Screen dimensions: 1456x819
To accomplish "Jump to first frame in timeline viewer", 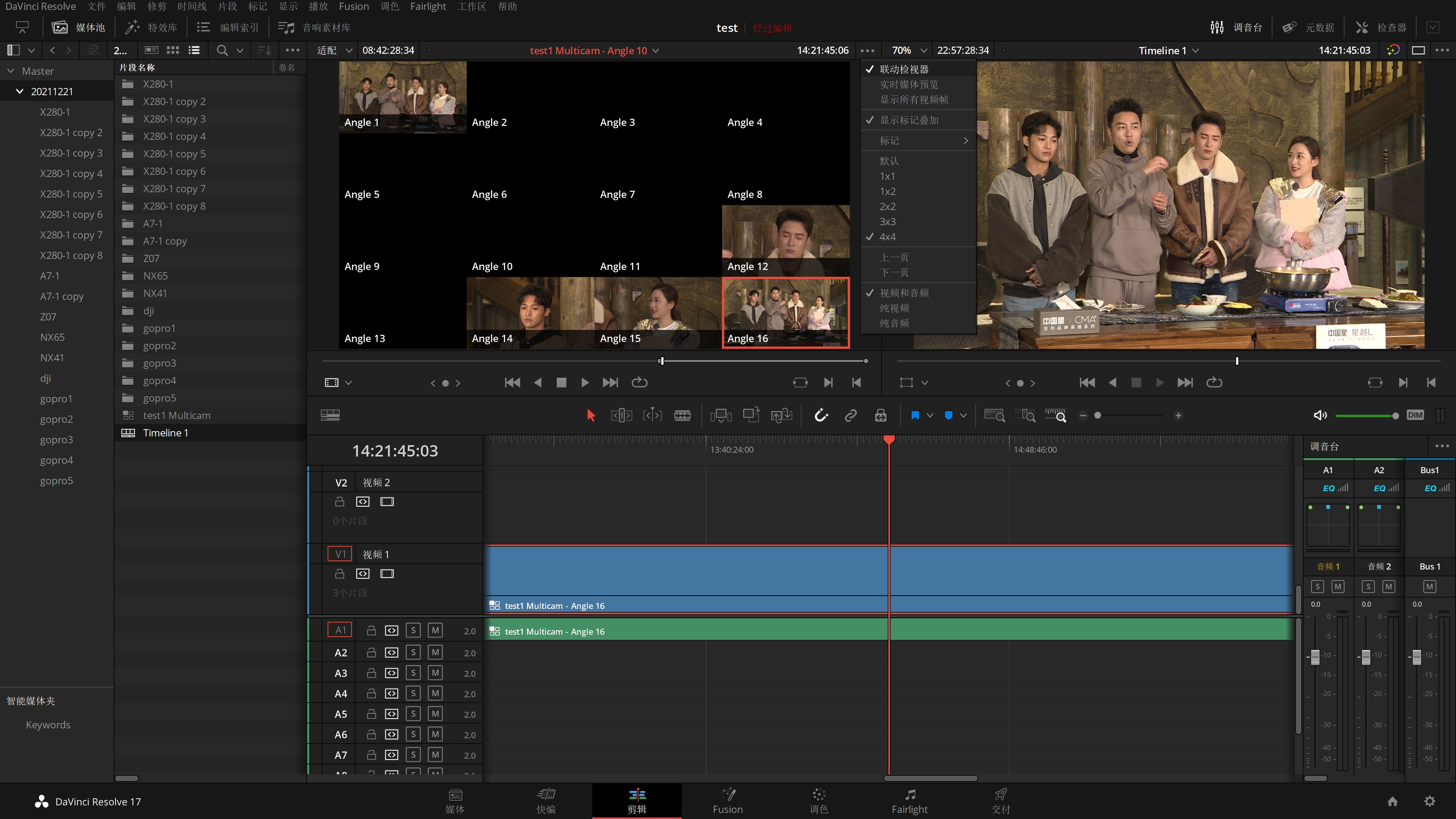I will [x=1087, y=383].
